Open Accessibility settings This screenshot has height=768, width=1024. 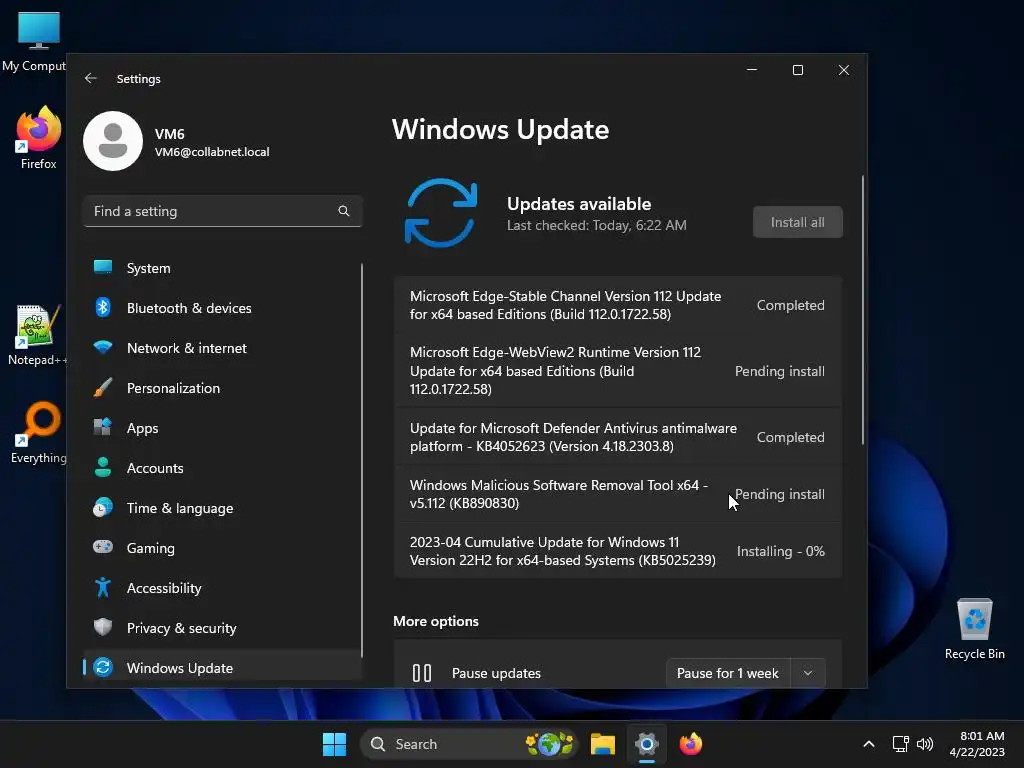click(x=222, y=587)
